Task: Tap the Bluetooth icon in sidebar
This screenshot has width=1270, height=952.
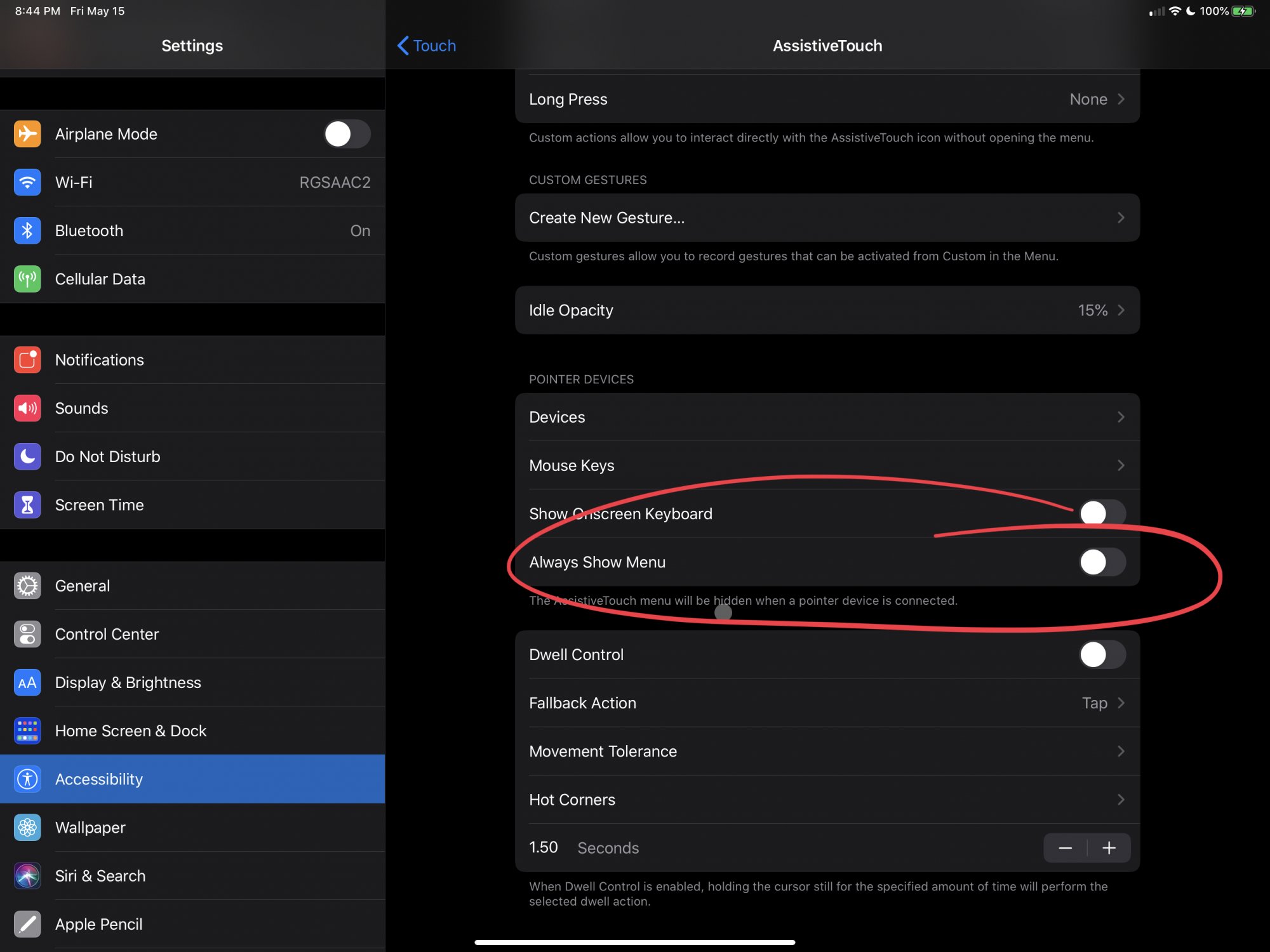Action: point(27,230)
